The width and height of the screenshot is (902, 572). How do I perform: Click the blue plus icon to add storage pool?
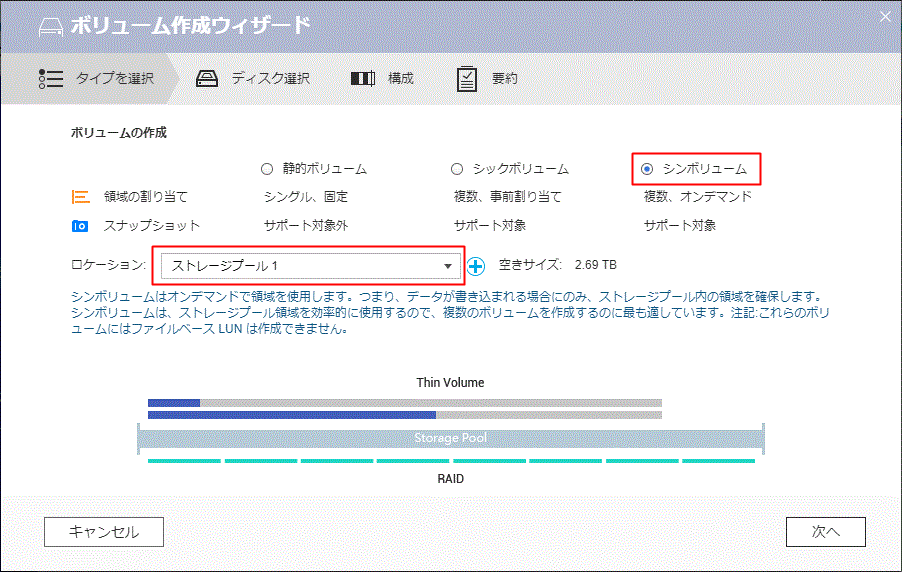(475, 266)
